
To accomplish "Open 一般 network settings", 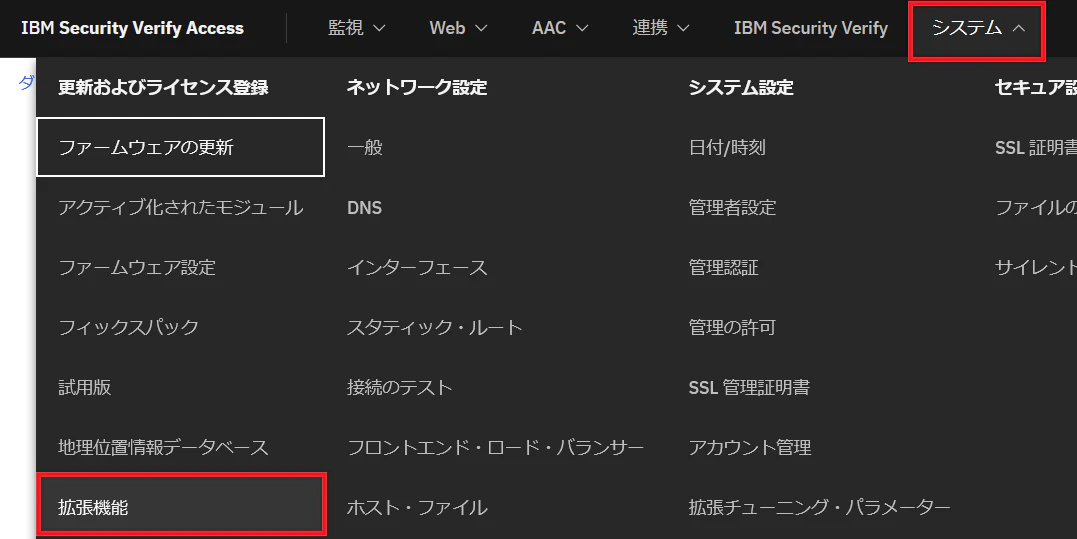I will point(365,147).
